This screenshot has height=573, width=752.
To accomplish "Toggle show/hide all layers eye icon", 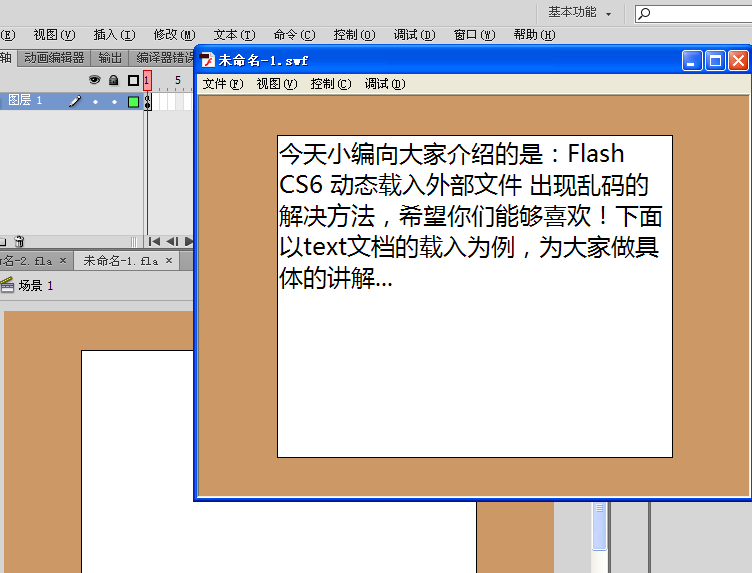I will (x=94, y=80).
